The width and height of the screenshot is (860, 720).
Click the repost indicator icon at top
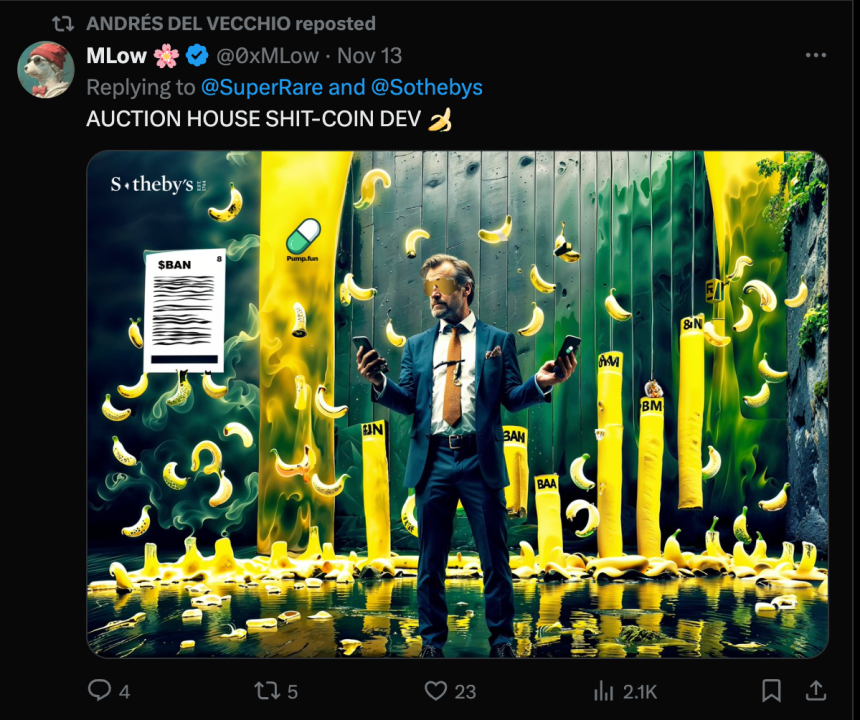[x=63, y=24]
